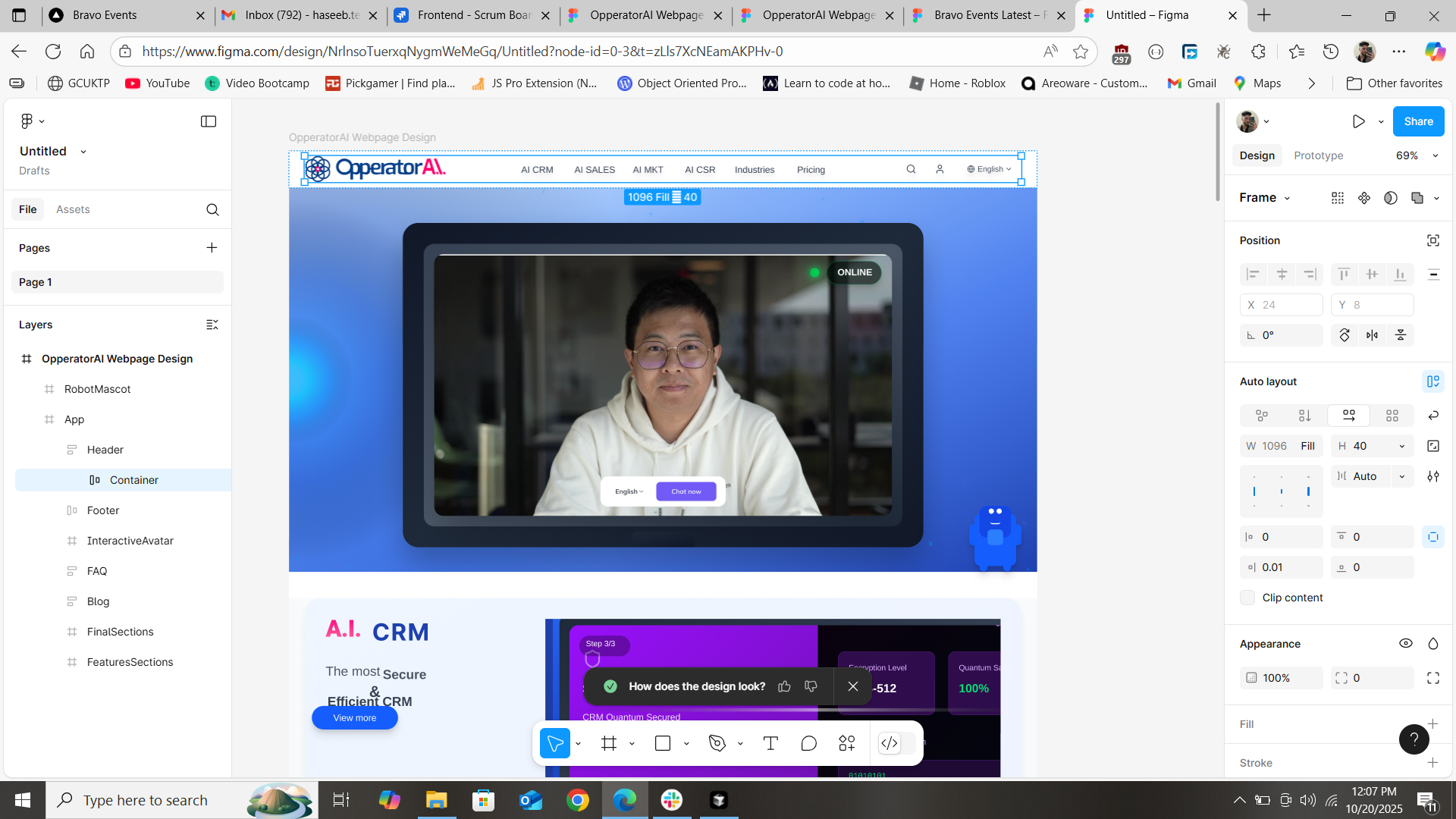Click the Figma main menu icon
The image size is (1456, 819).
(27, 121)
